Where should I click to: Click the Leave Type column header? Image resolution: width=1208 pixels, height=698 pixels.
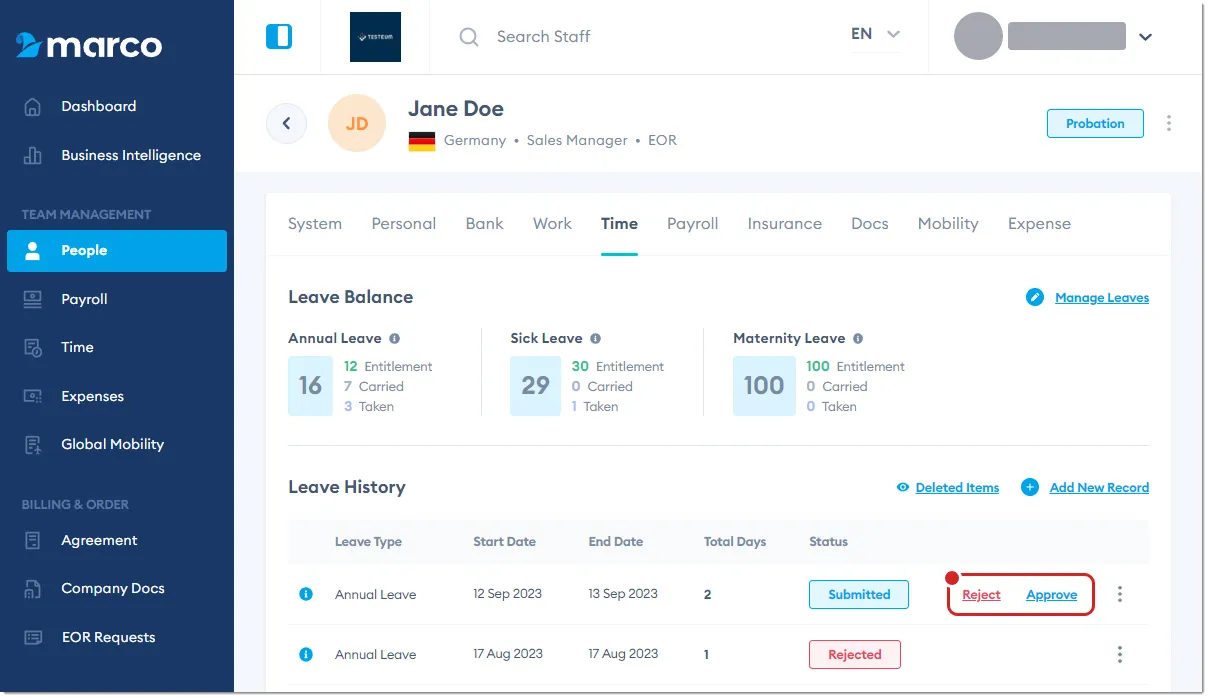coord(368,542)
